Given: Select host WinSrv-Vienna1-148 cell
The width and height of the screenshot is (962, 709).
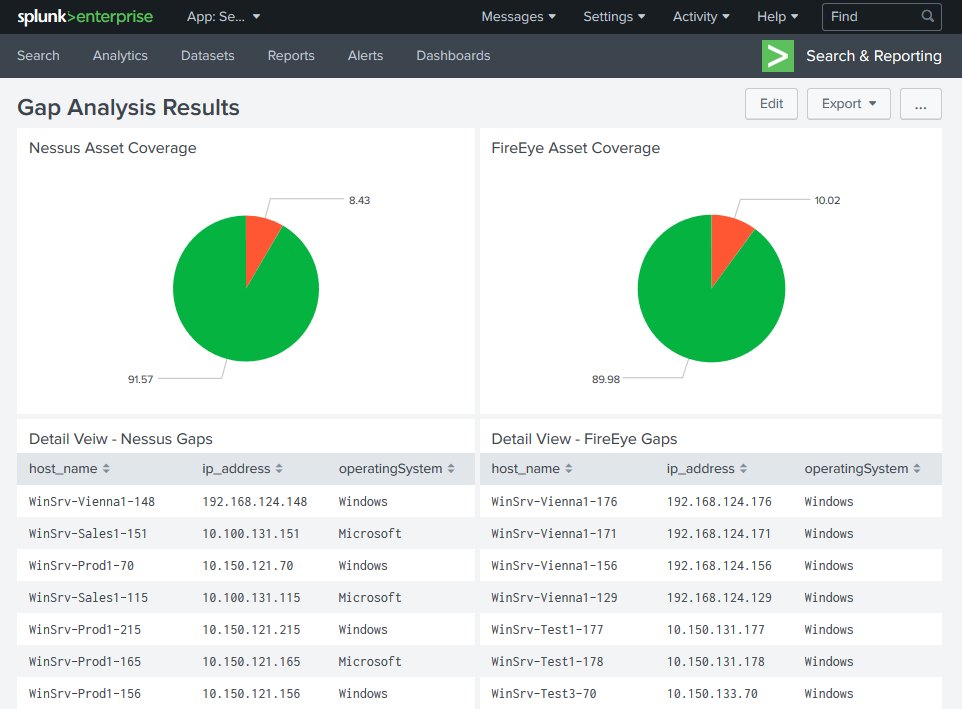Looking at the screenshot, I should [x=92, y=502].
